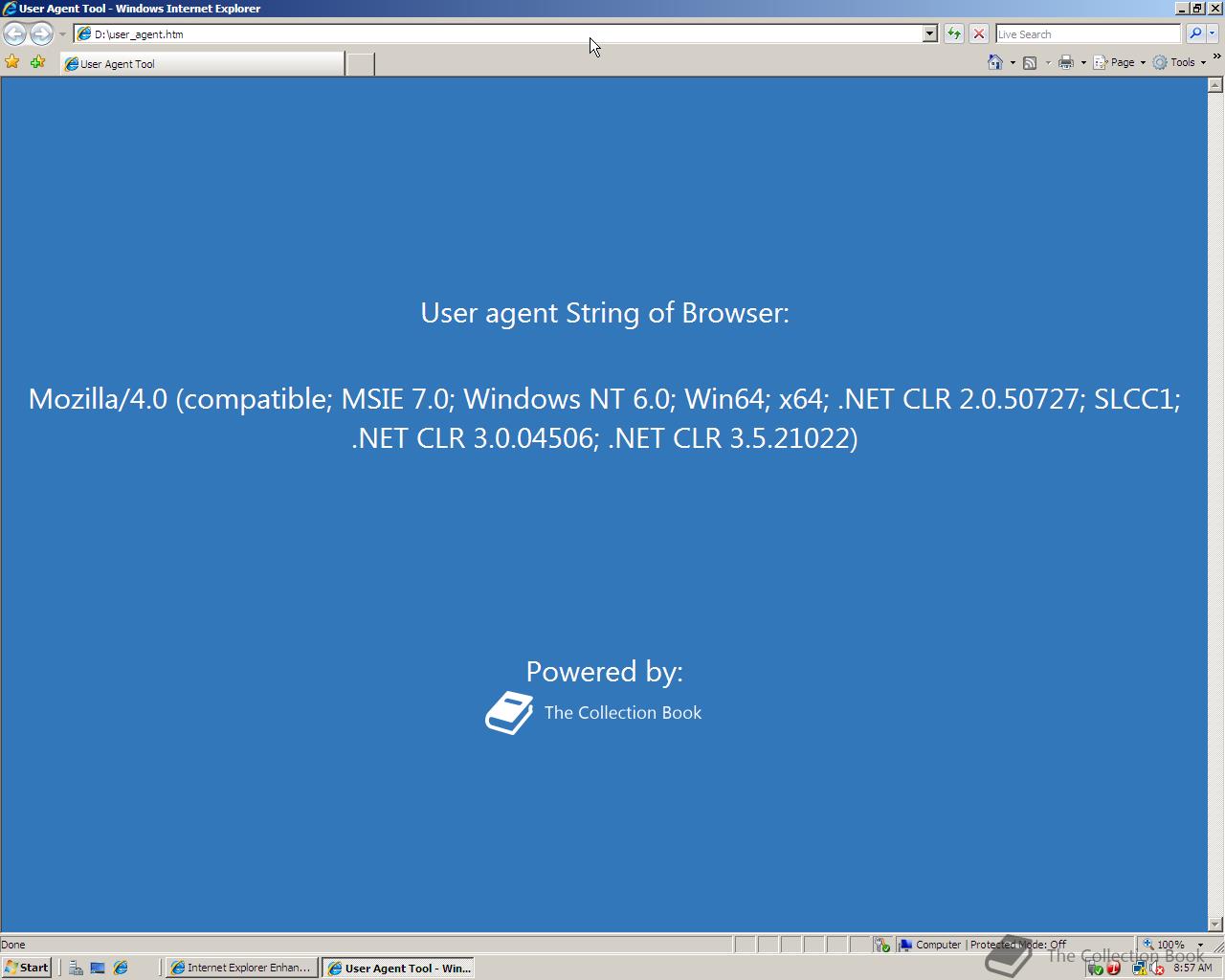The width and height of the screenshot is (1225, 980).
Task: Switch to Internet Explorer Enhanced taskbar window
Action: click(241, 968)
